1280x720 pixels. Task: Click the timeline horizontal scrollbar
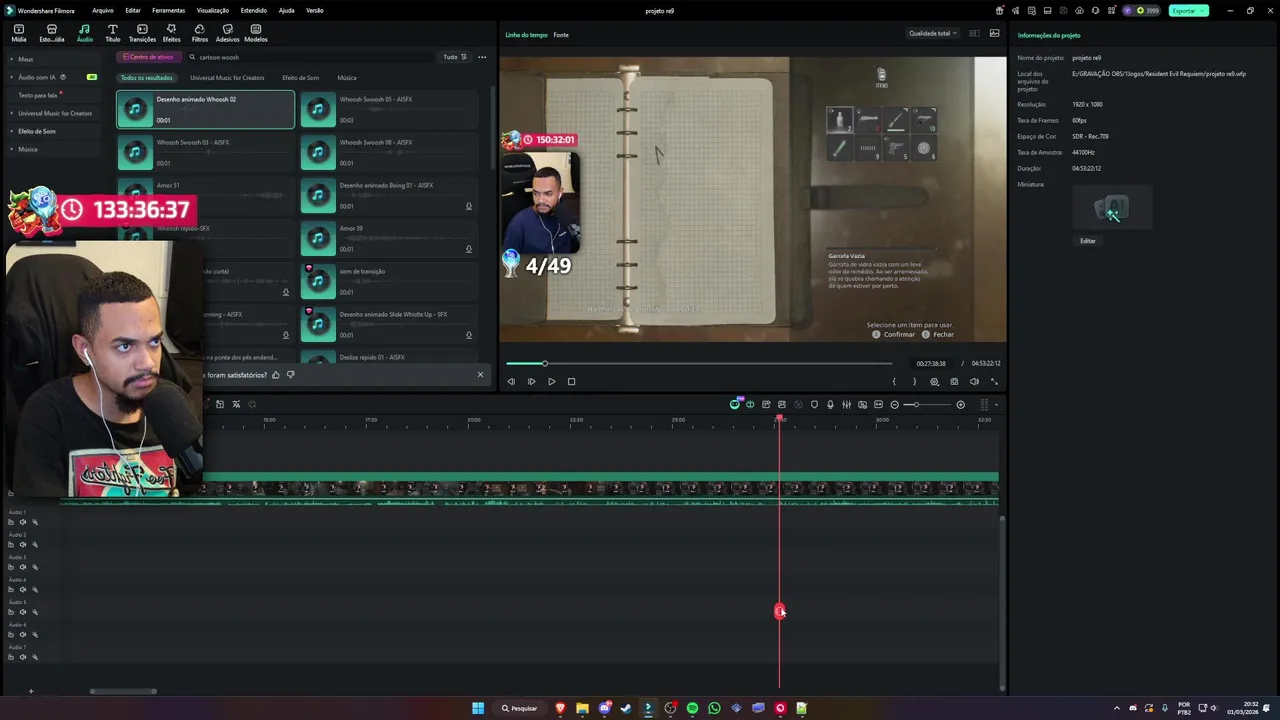pyautogui.click(x=123, y=691)
